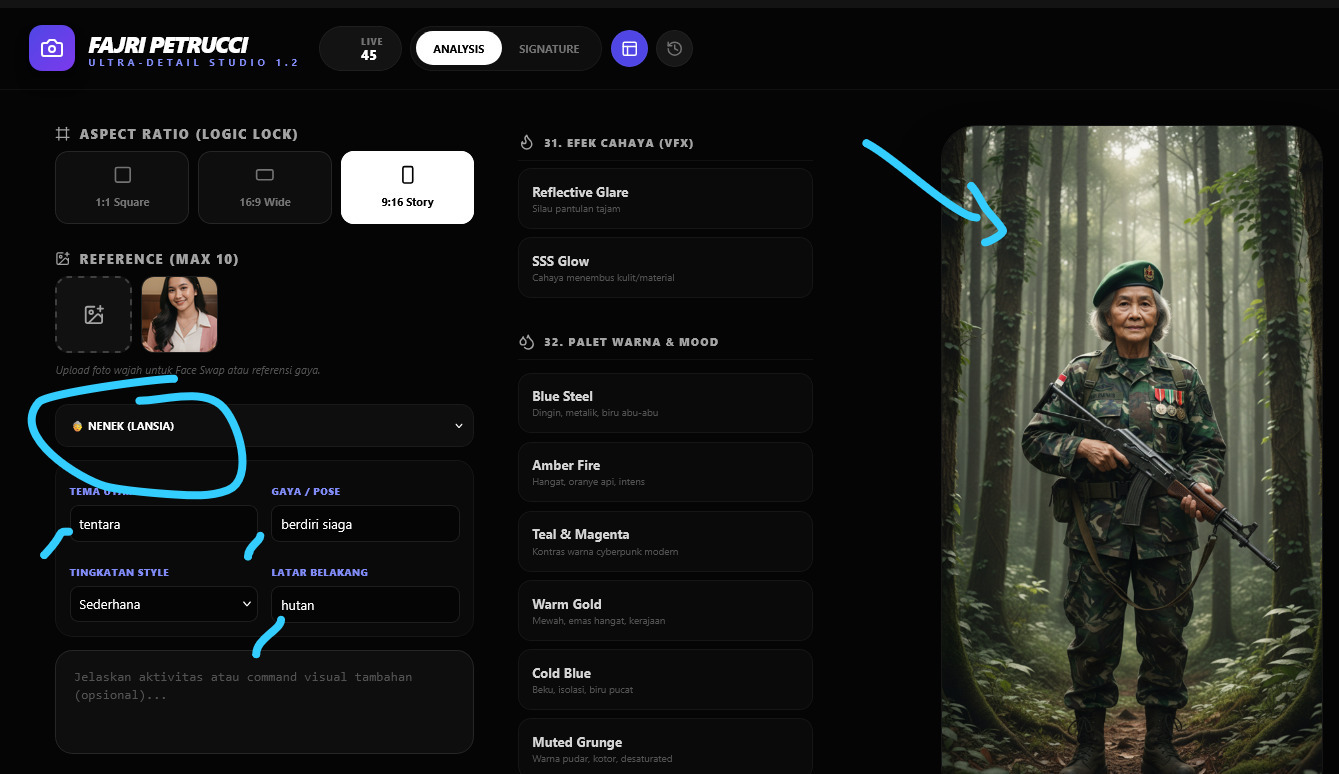The image size is (1339, 774).
Task: Select the 16:9 Wide aspect ratio
Action: click(x=264, y=187)
